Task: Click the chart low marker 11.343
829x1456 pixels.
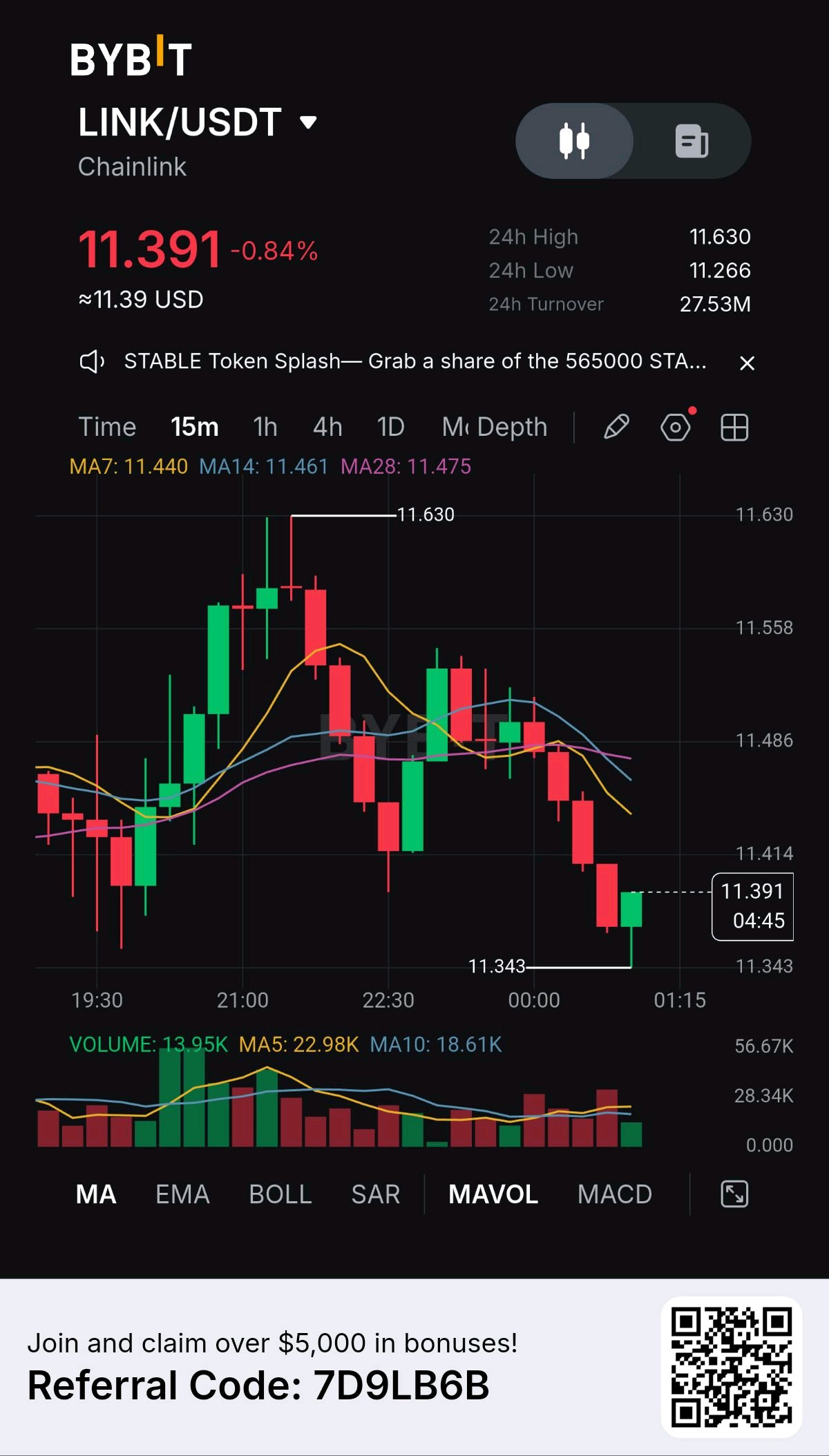Action: tap(497, 966)
